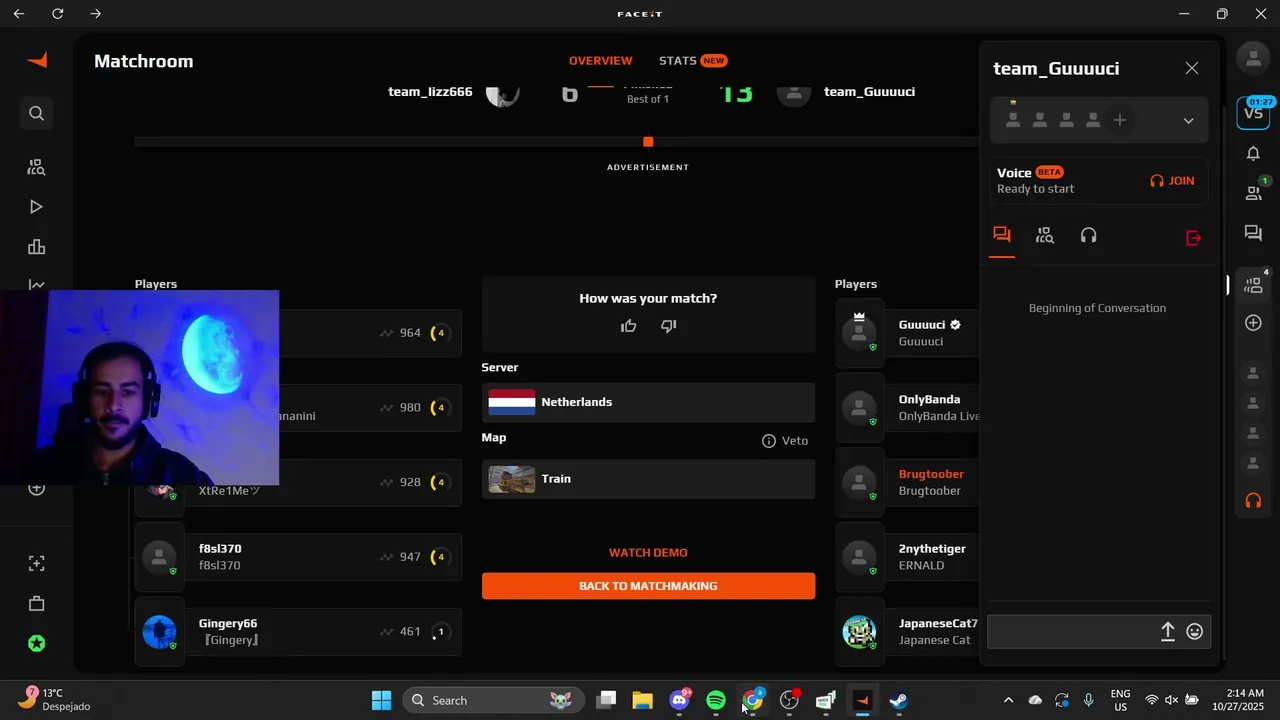Close the team_Guuuuci chat panel
The height and width of the screenshot is (720, 1280).
(1192, 68)
